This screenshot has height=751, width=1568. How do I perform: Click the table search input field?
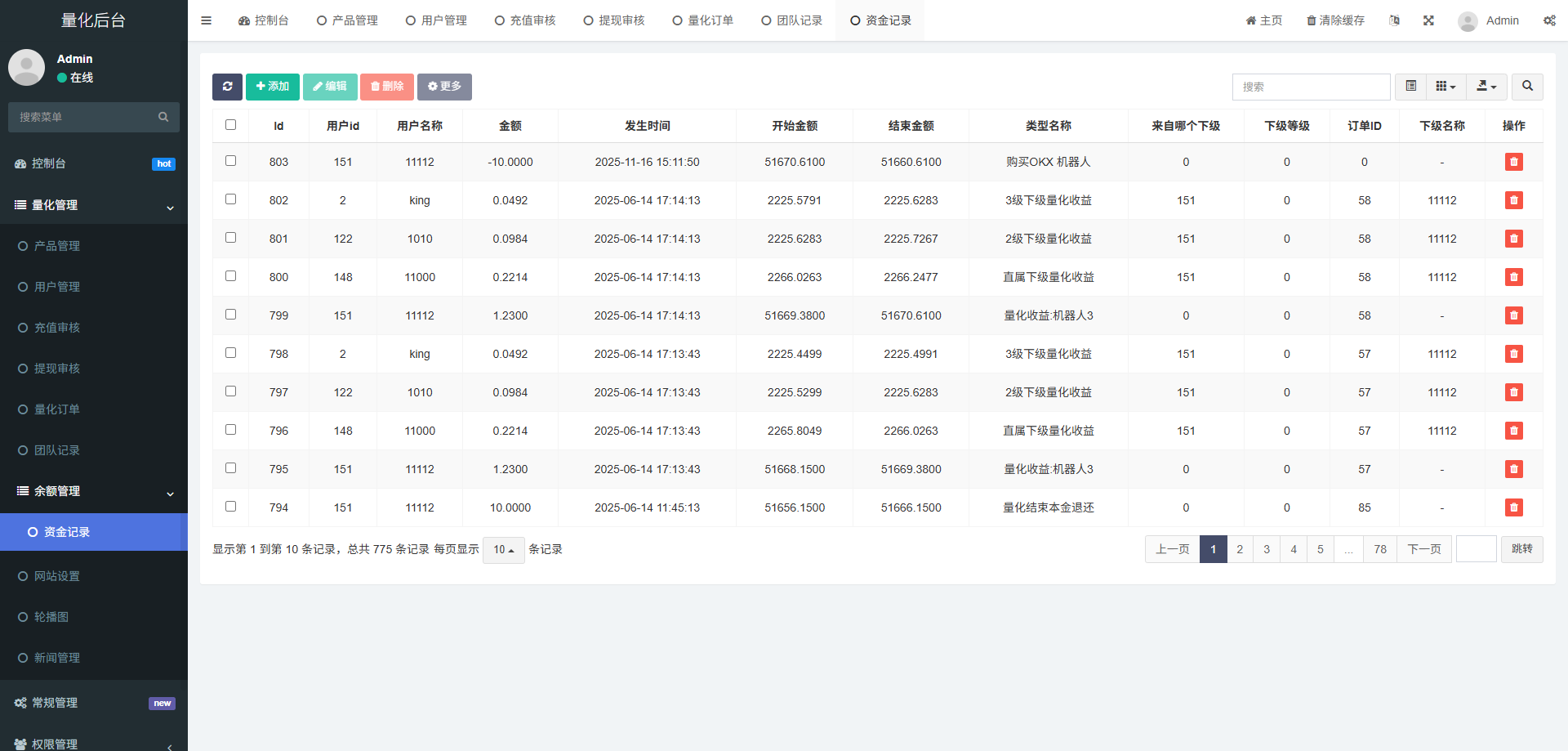(1311, 87)
